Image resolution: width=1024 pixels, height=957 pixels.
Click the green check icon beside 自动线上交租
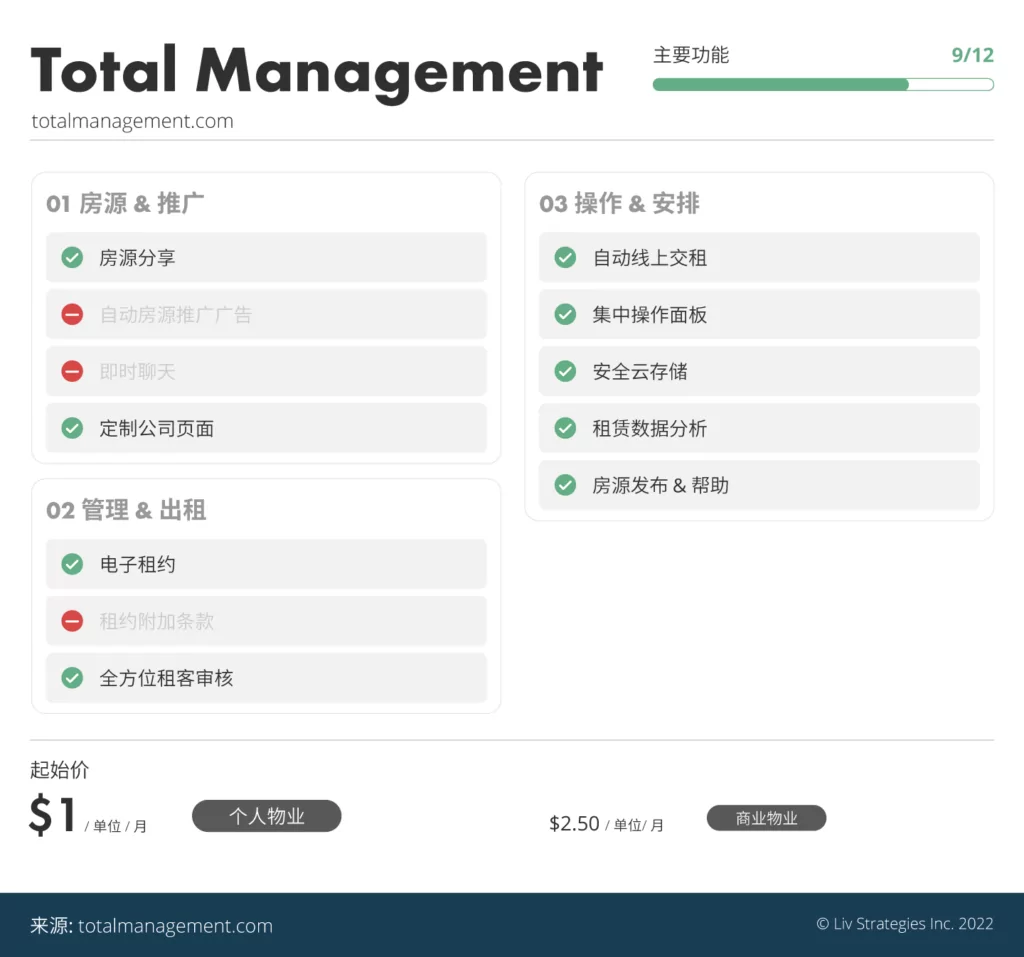pyautogui.click(x=565, y=258)
